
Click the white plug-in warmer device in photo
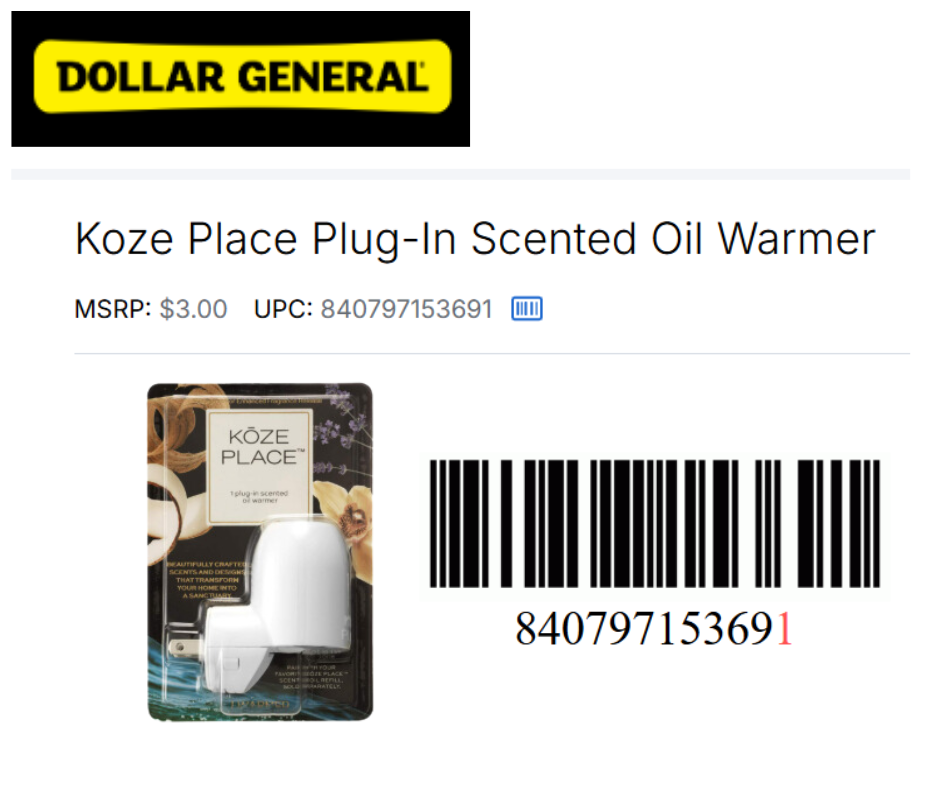coord(278,606)
